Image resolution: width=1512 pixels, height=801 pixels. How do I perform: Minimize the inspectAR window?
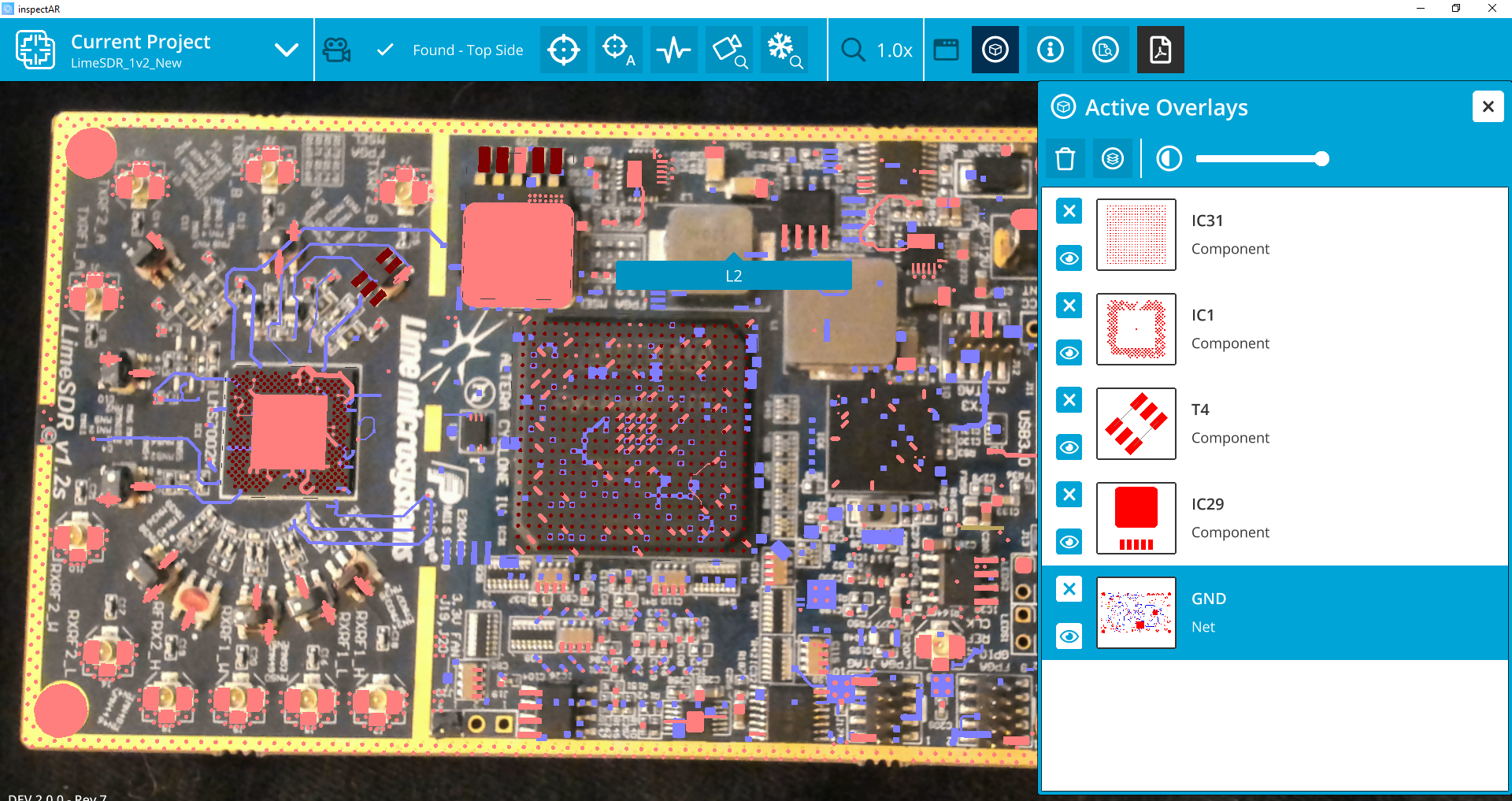tap(1421, 9)
